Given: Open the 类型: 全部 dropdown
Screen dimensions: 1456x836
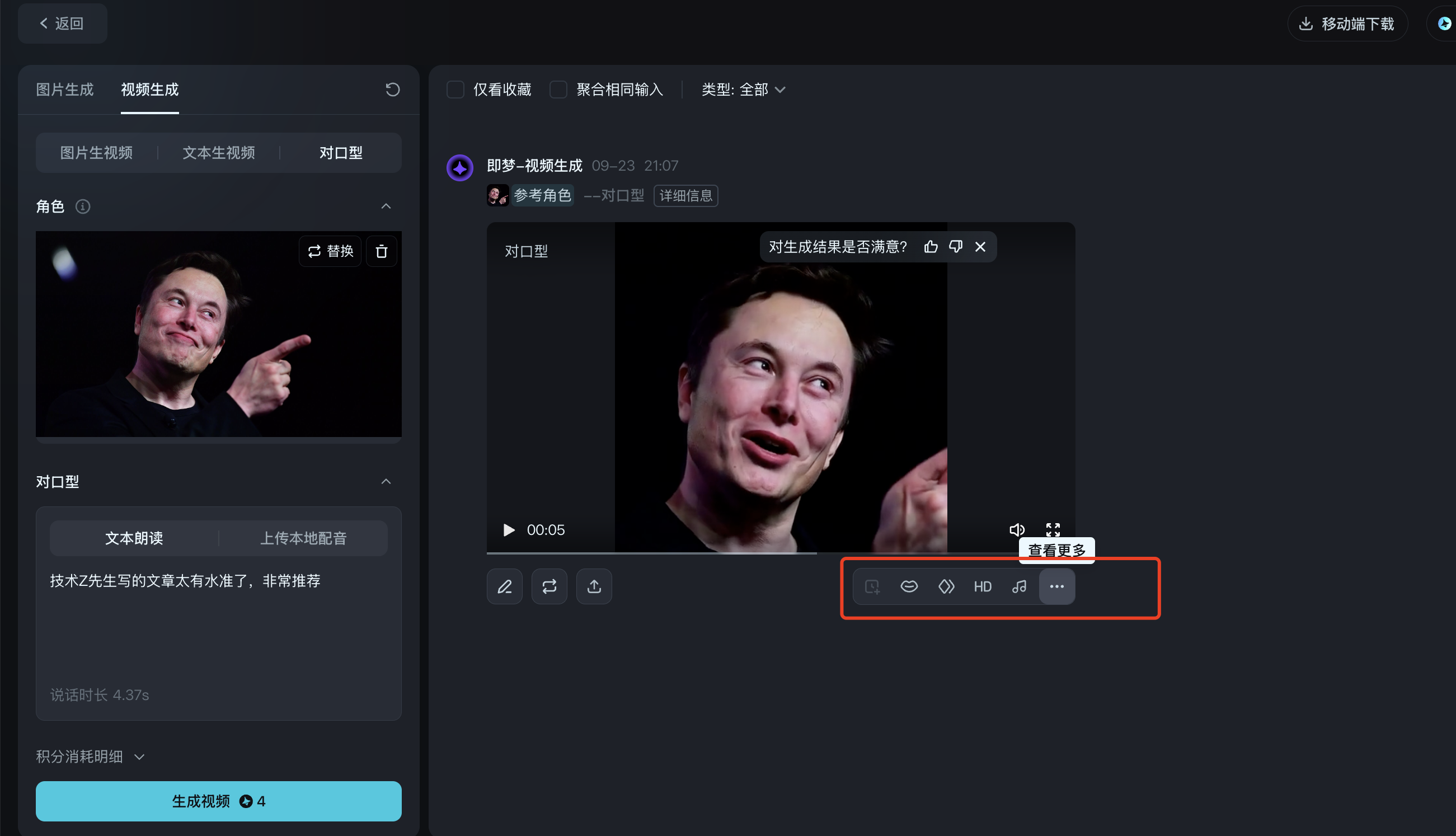Looking at the screenshot, I should click(x=743, y=90).
